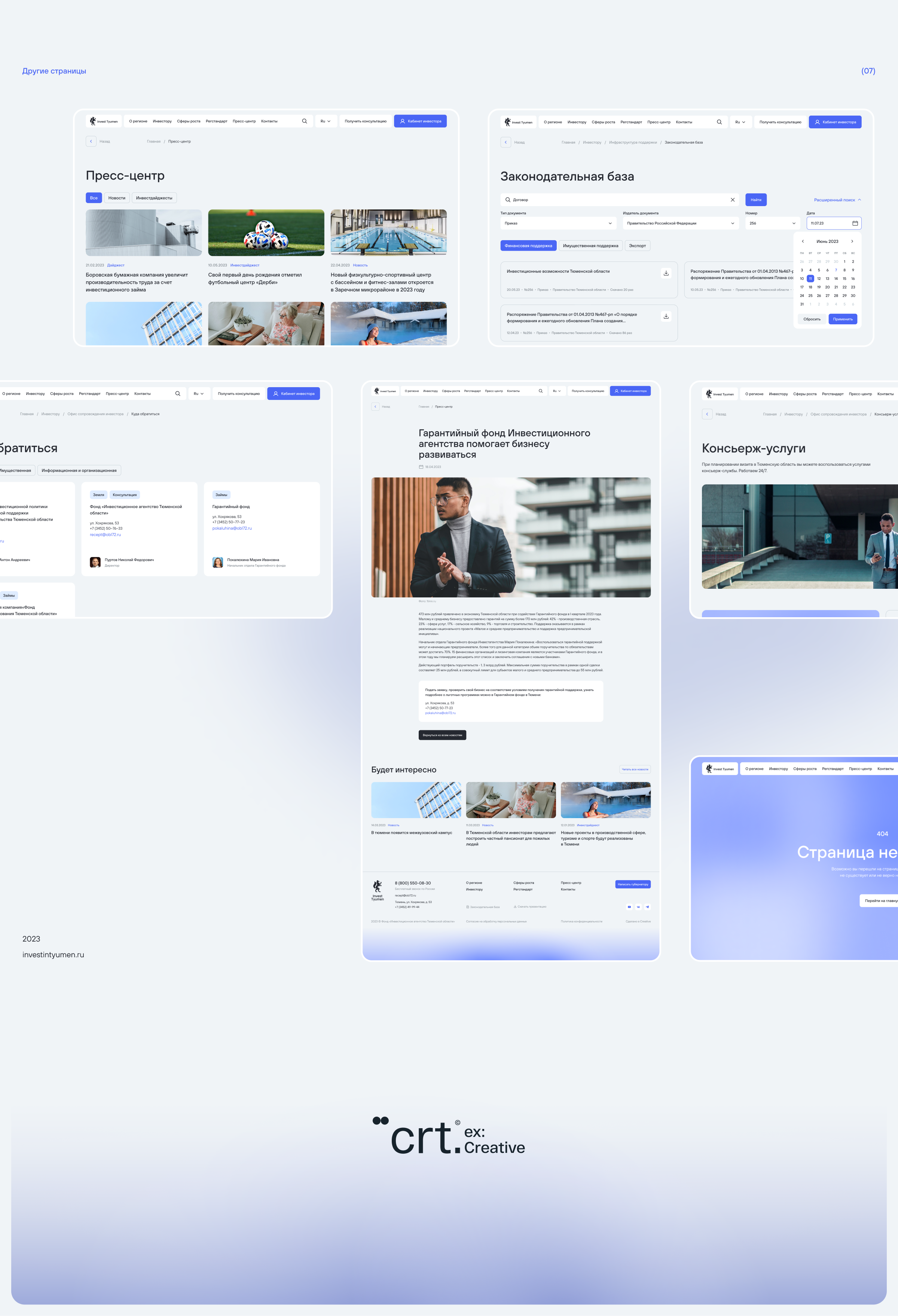Download "Инвестиционные возможности Тюменской области" document
898x1316 pixels.
(x=666, y=273)
